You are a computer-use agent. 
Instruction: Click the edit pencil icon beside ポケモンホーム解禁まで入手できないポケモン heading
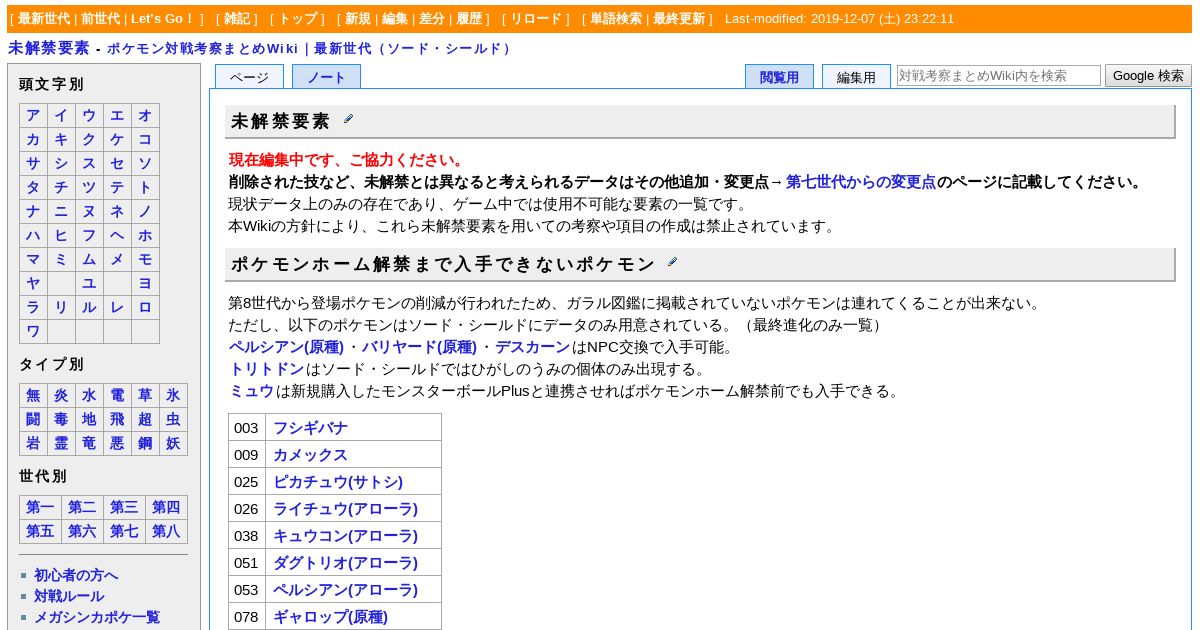tap(672, 262)
